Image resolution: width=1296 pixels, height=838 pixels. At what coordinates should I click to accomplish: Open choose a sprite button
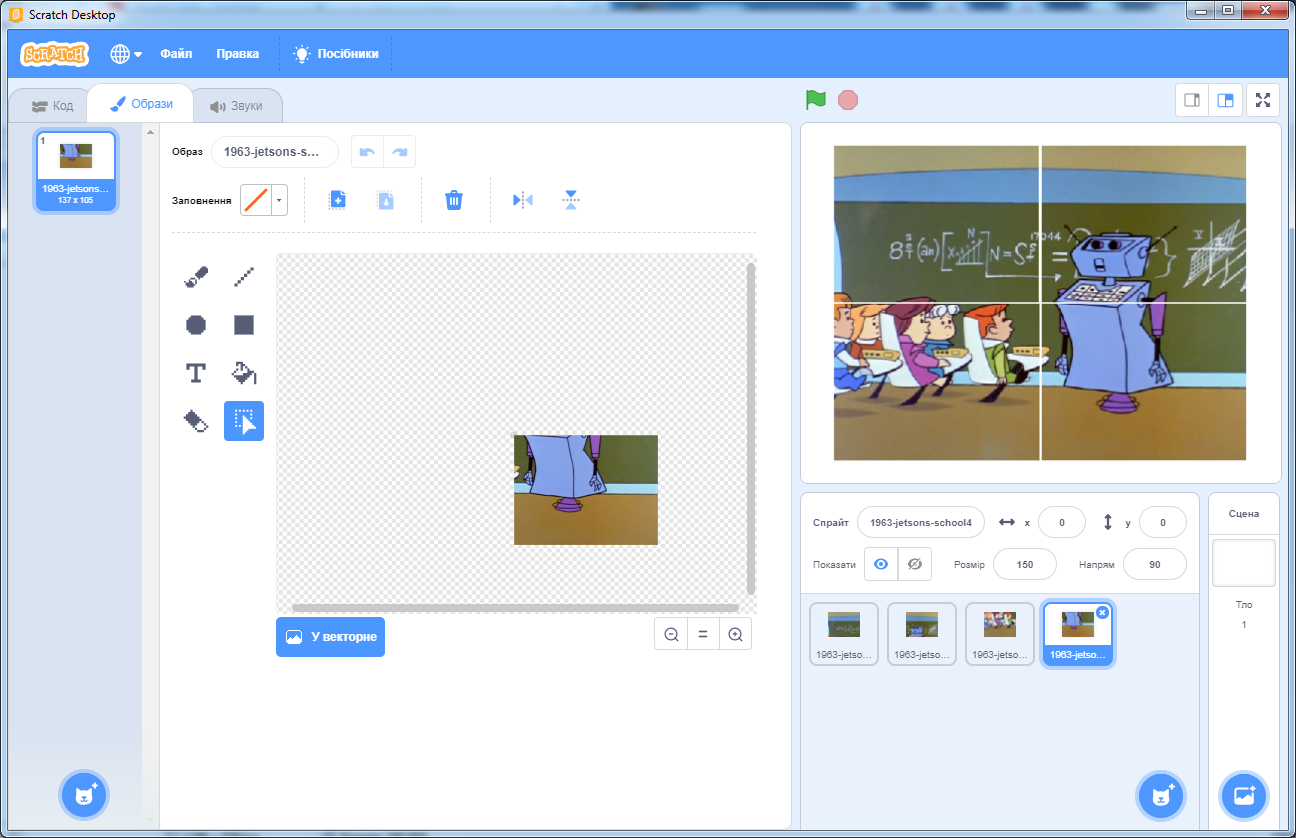click(x=1161, y=796)
